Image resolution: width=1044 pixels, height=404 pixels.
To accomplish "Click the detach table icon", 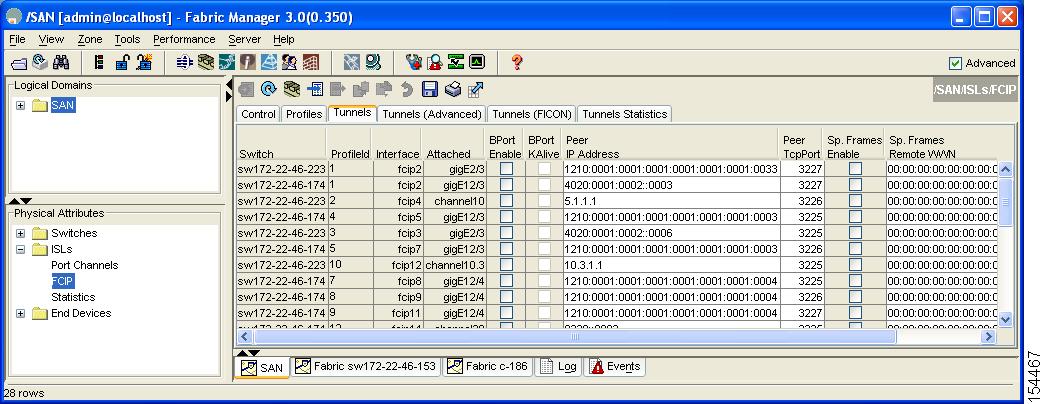I will [475, 89].
